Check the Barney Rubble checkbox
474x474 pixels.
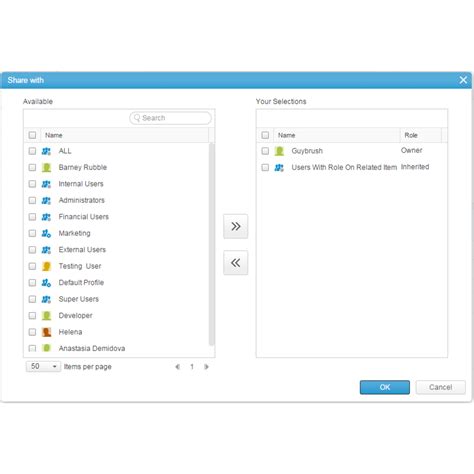32,167
